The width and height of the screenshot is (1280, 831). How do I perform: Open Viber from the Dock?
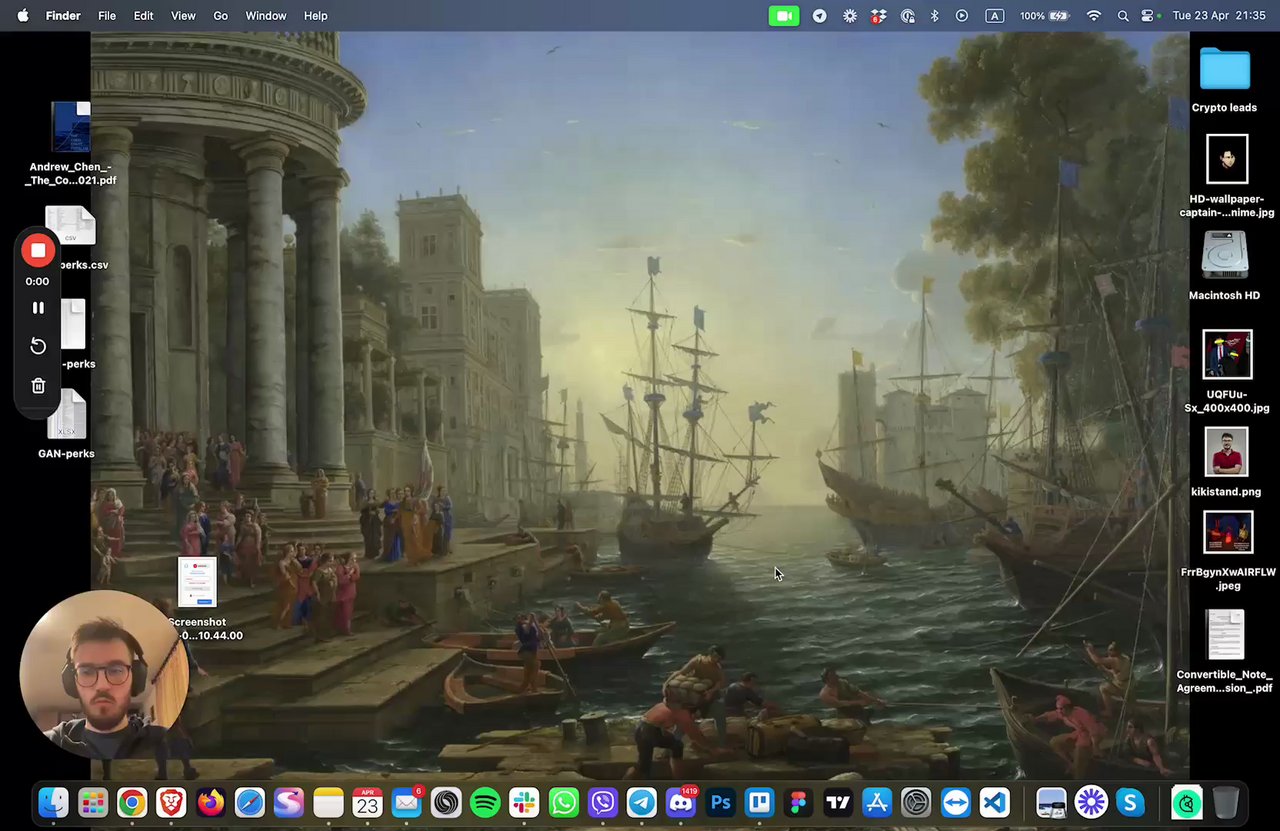(x=602, y=802)
